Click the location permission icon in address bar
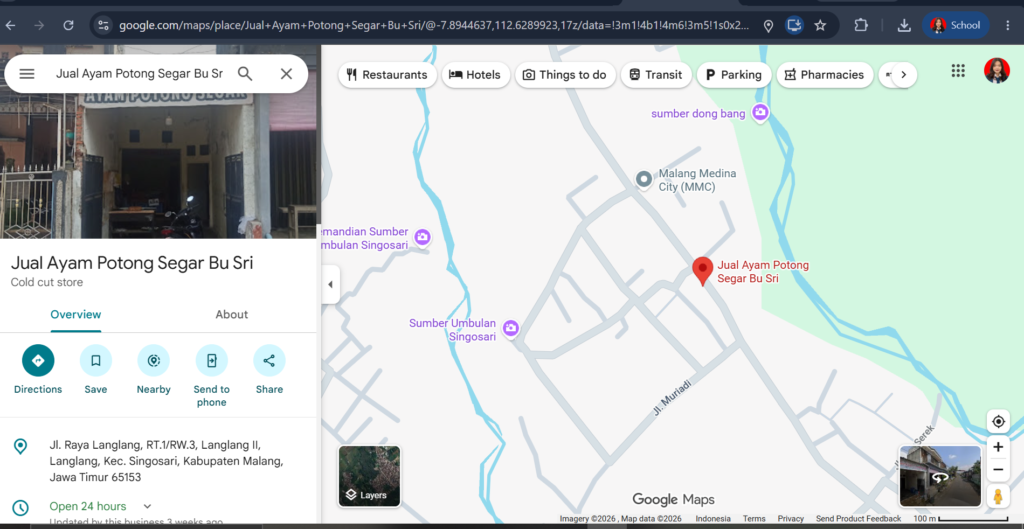This screenshot has height=529, width=1024. click(x=769, y=25)
